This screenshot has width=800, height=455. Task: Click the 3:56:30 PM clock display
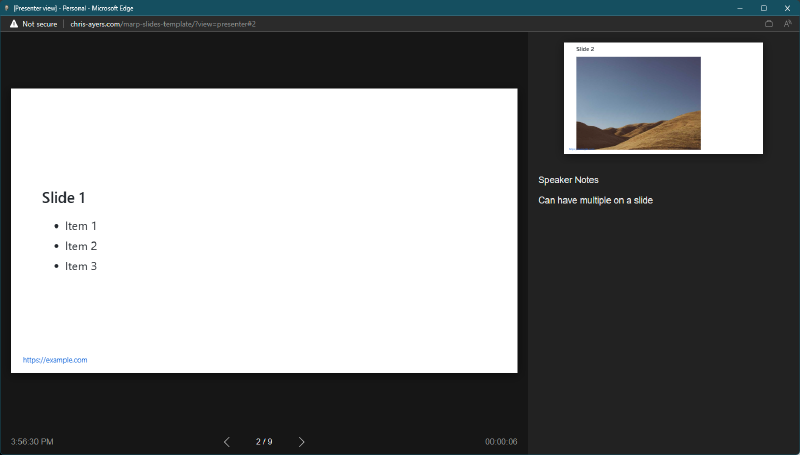pyautogui.click(x=32, y=442)
